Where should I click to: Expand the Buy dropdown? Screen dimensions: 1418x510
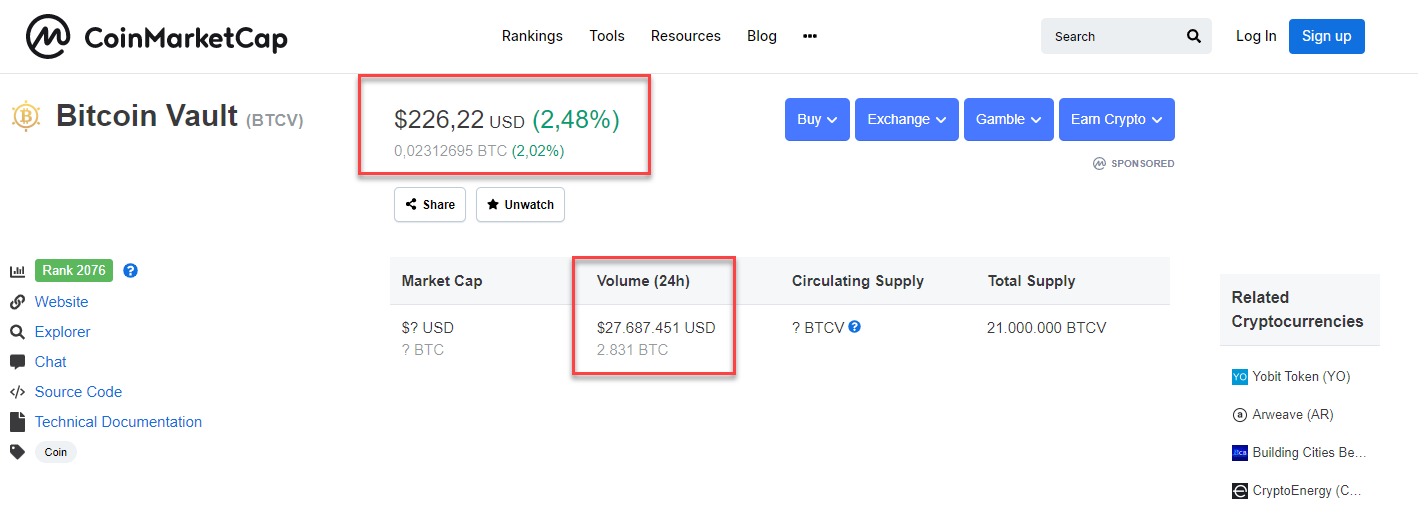click(x=818, y=119)
